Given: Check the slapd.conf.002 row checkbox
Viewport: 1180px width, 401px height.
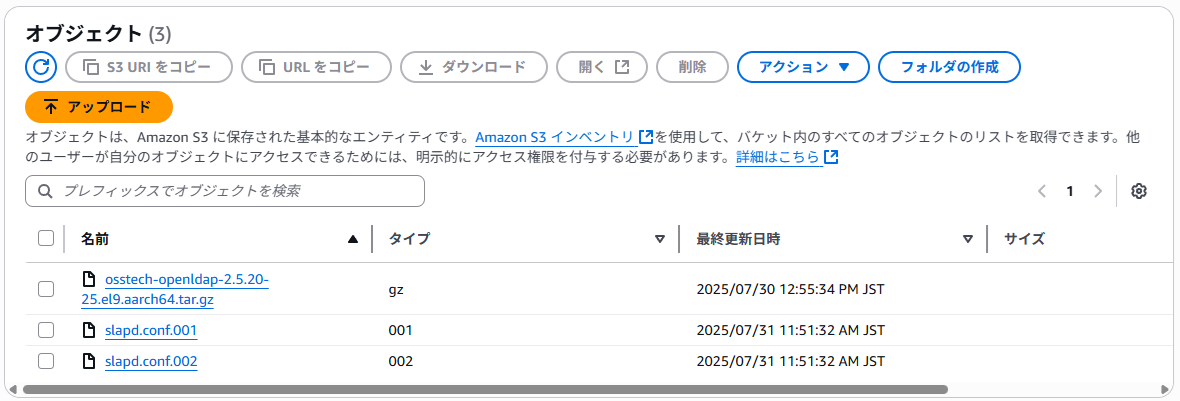Looking at the screenshot, I should tap(46, 361).
